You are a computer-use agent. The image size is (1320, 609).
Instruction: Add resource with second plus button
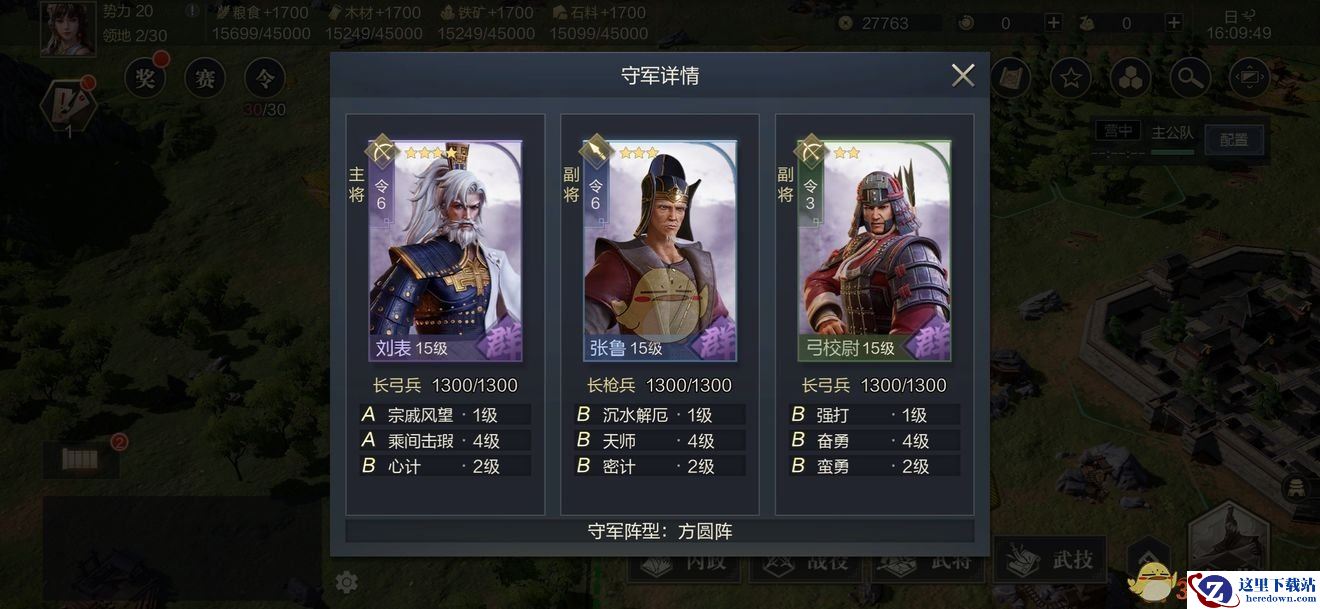point(1173,22)
